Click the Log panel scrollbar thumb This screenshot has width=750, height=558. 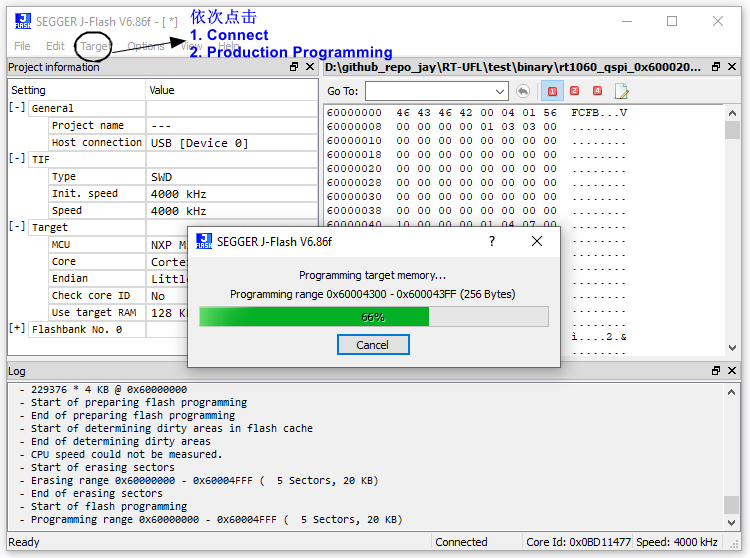pos(731,504)
